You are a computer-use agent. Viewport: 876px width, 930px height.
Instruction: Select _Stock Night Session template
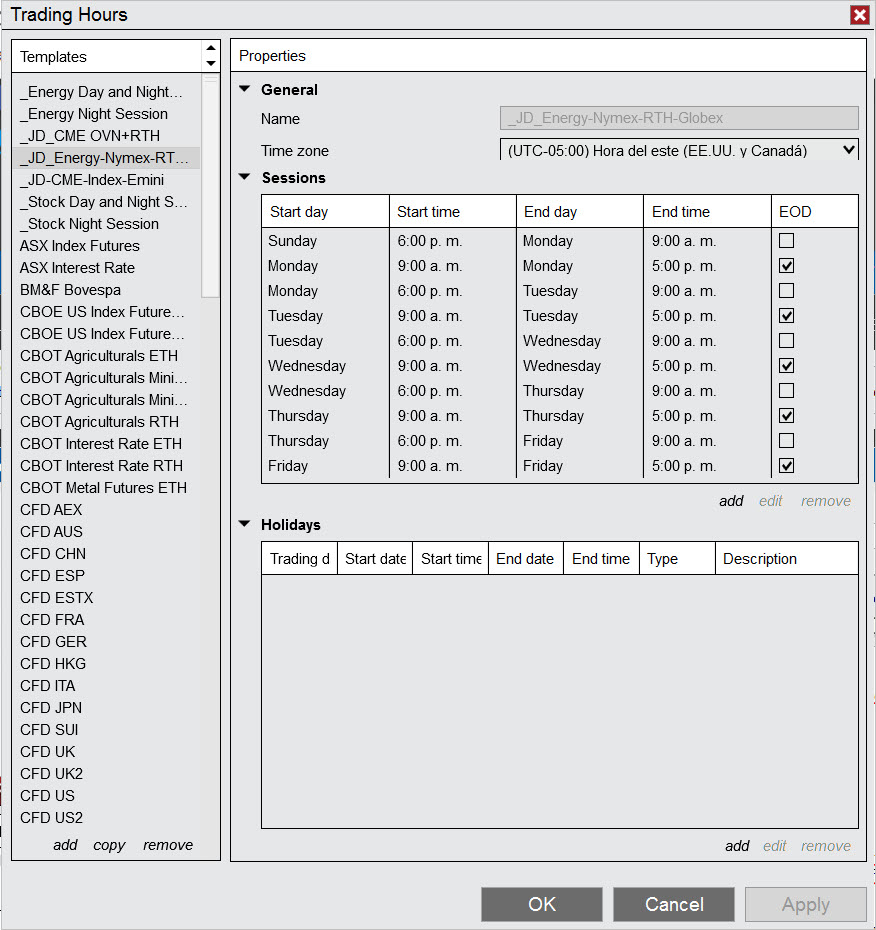tap(106, 224)
